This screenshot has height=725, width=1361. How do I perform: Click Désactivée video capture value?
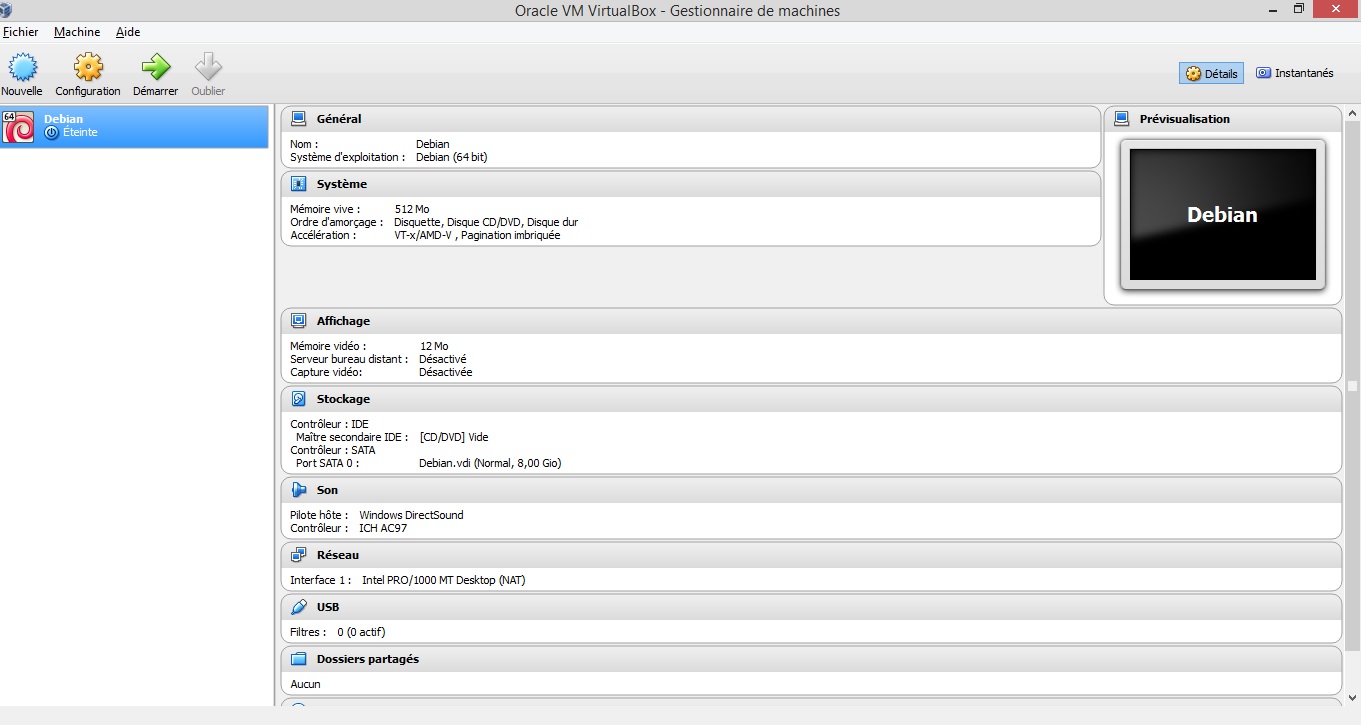point(446,372)
